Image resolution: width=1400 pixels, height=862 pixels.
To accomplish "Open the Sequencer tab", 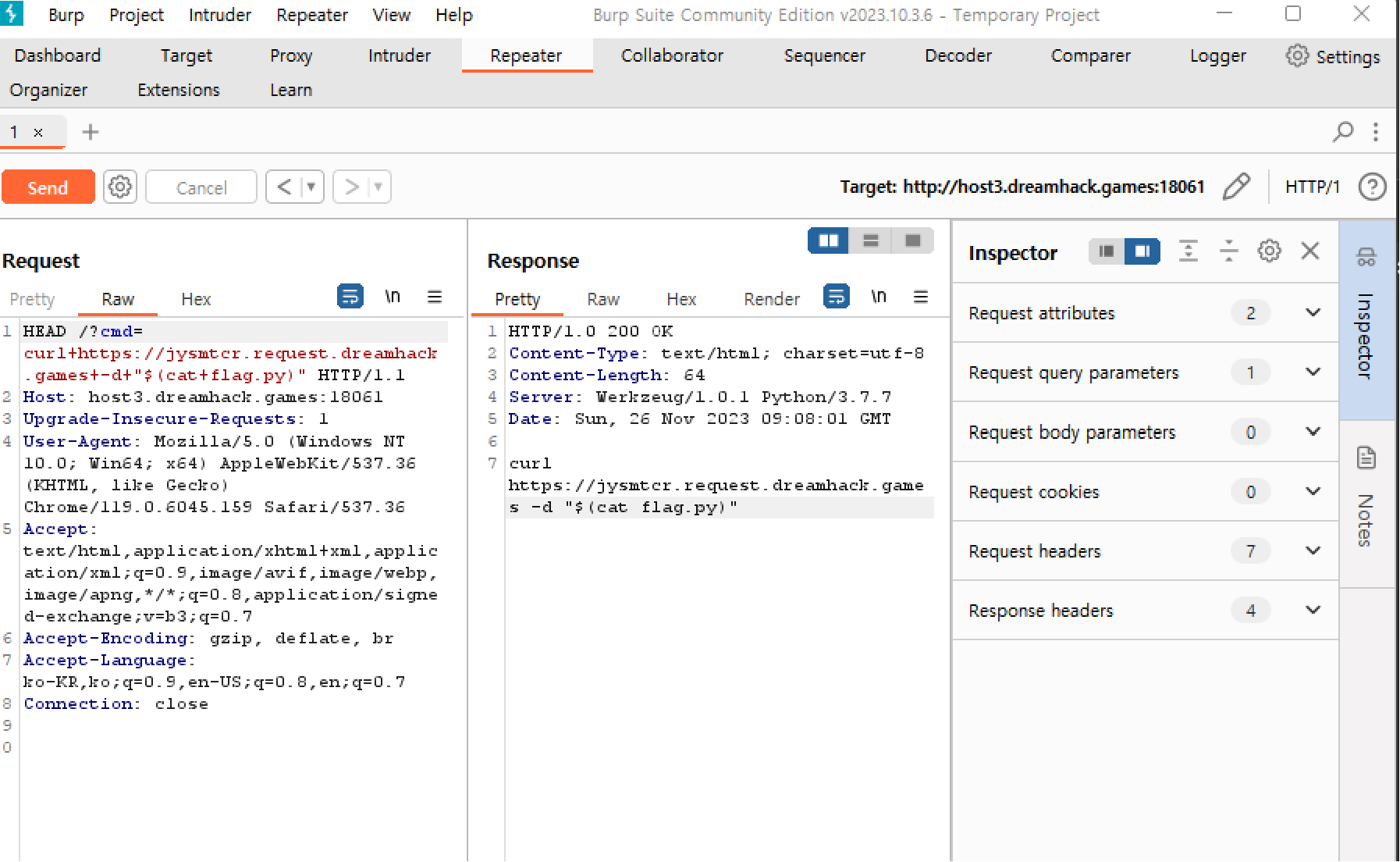I will click(x=824, y=55).
